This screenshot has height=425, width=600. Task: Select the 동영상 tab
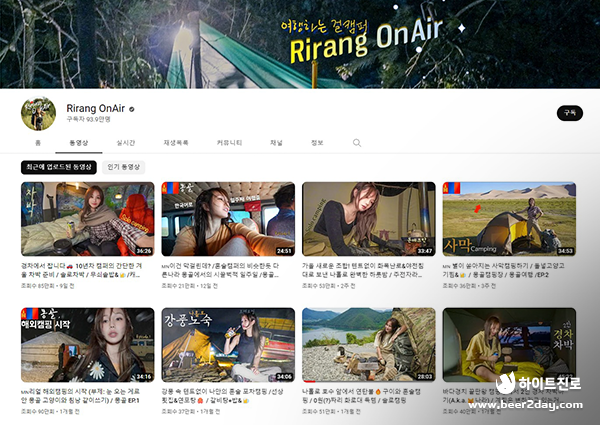tap(79, 143)
